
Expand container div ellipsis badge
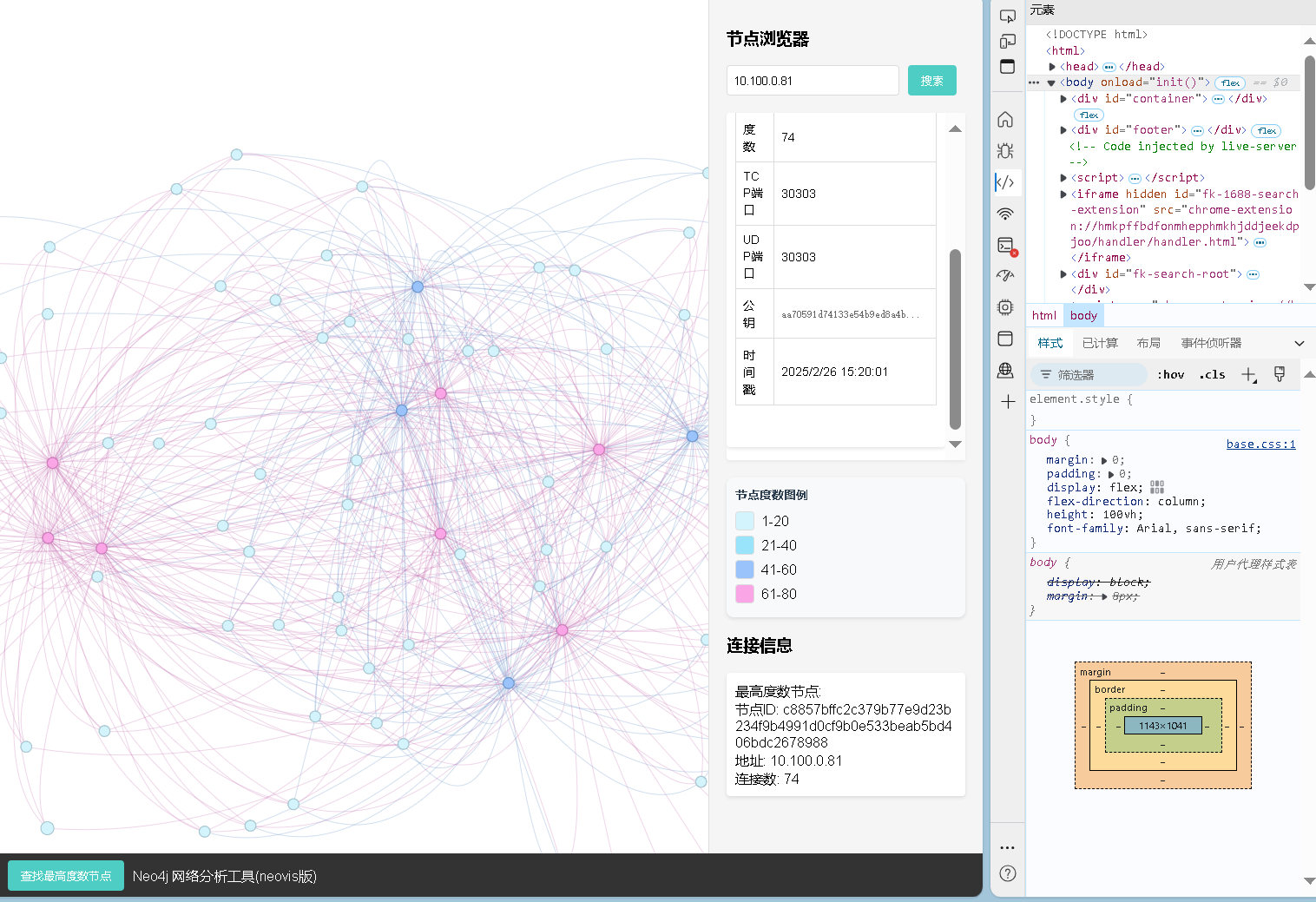coord(1218,99)
